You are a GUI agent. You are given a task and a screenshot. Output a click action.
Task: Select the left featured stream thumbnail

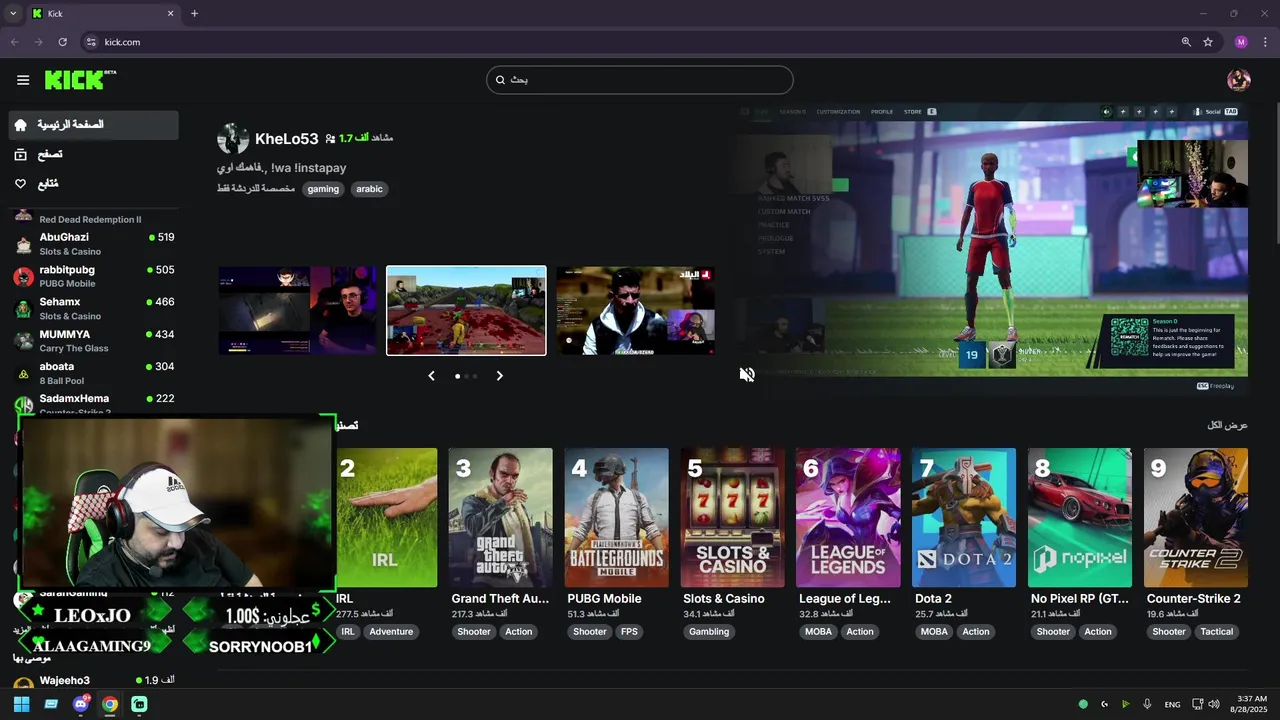pos(298,310)
